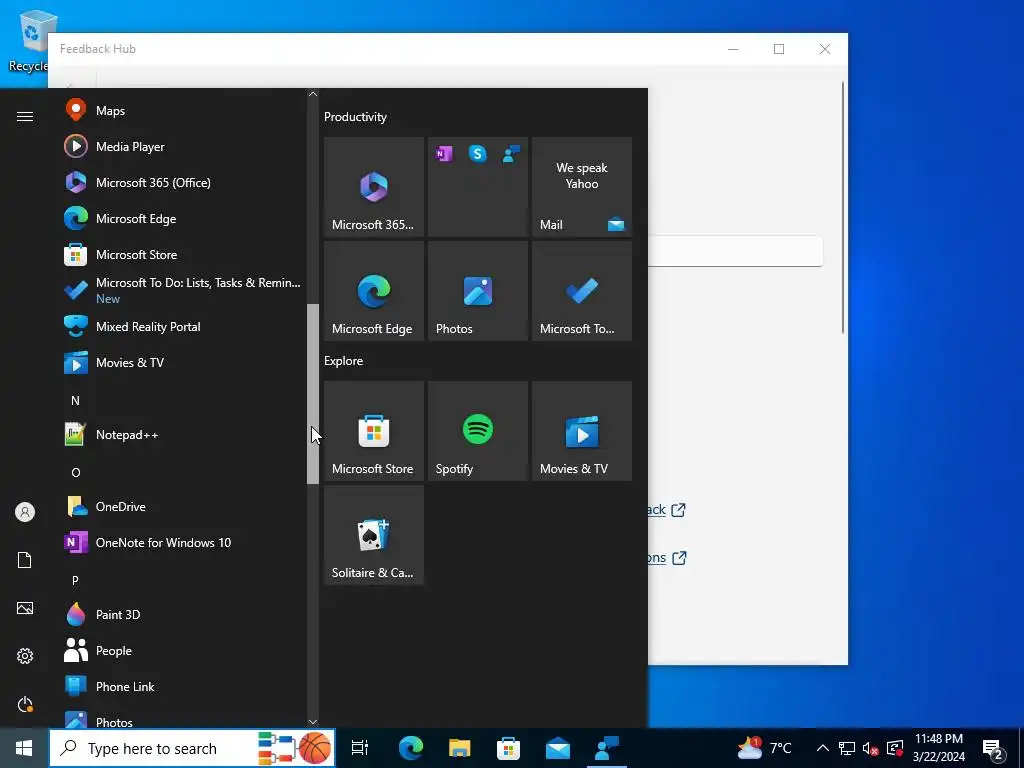Open Microsoft 365 (Office) in app list
Image resolution: width=1024 pixels, height=768 pixels.
[181, 182]
